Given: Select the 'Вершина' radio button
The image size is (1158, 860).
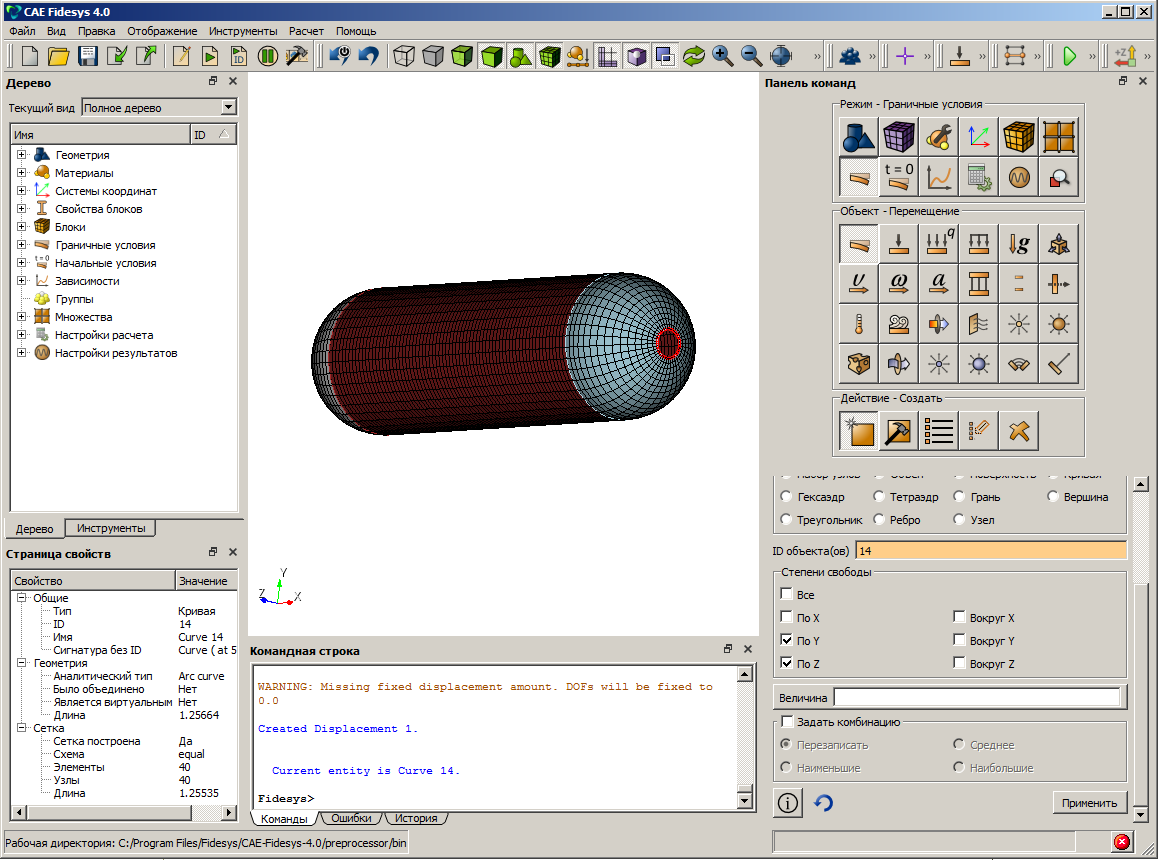Looking at the screenshot, I should [1053, 496].
